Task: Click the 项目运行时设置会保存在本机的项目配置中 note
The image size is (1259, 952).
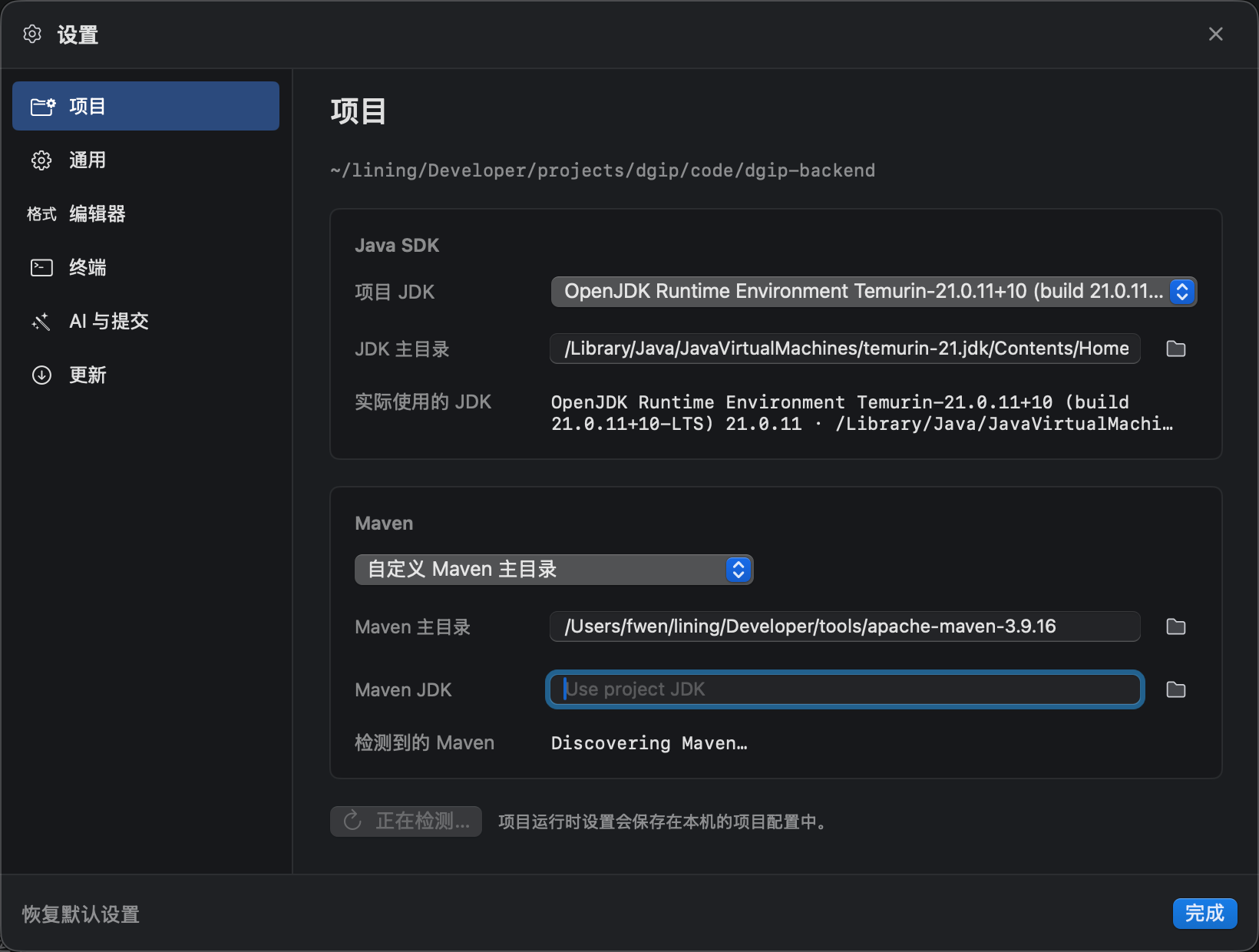Action: [662, 822]
